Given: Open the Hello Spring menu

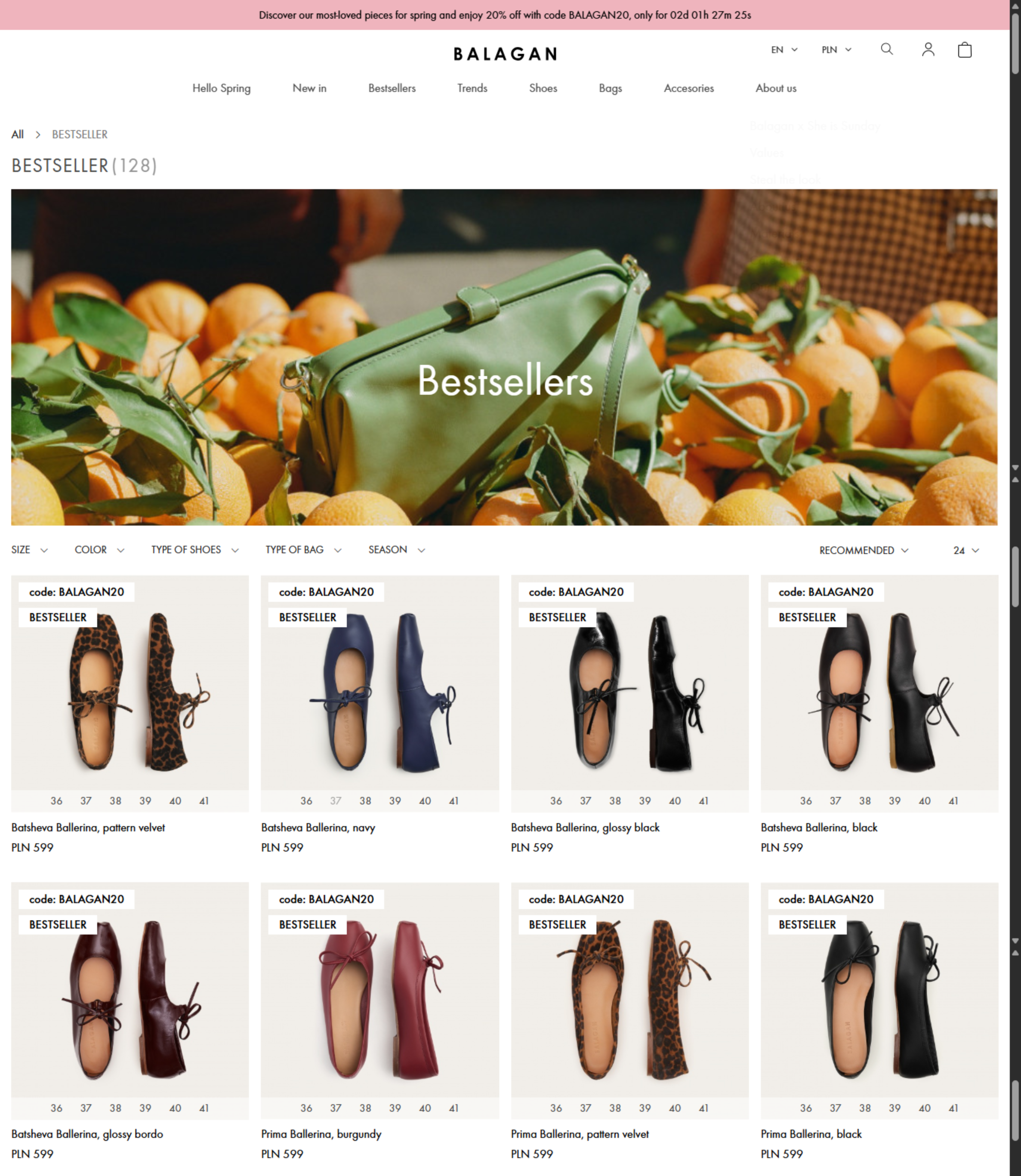Looking at the screenshot, I should pyautogui.click(x=222, y=88).
